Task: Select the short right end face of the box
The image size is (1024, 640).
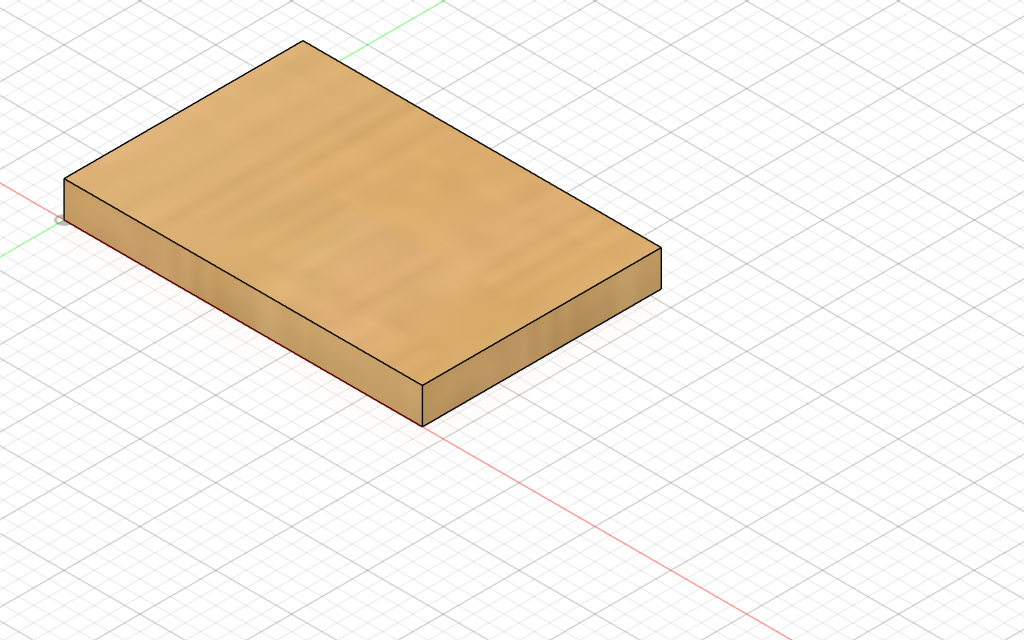Action: click(542, 337)
